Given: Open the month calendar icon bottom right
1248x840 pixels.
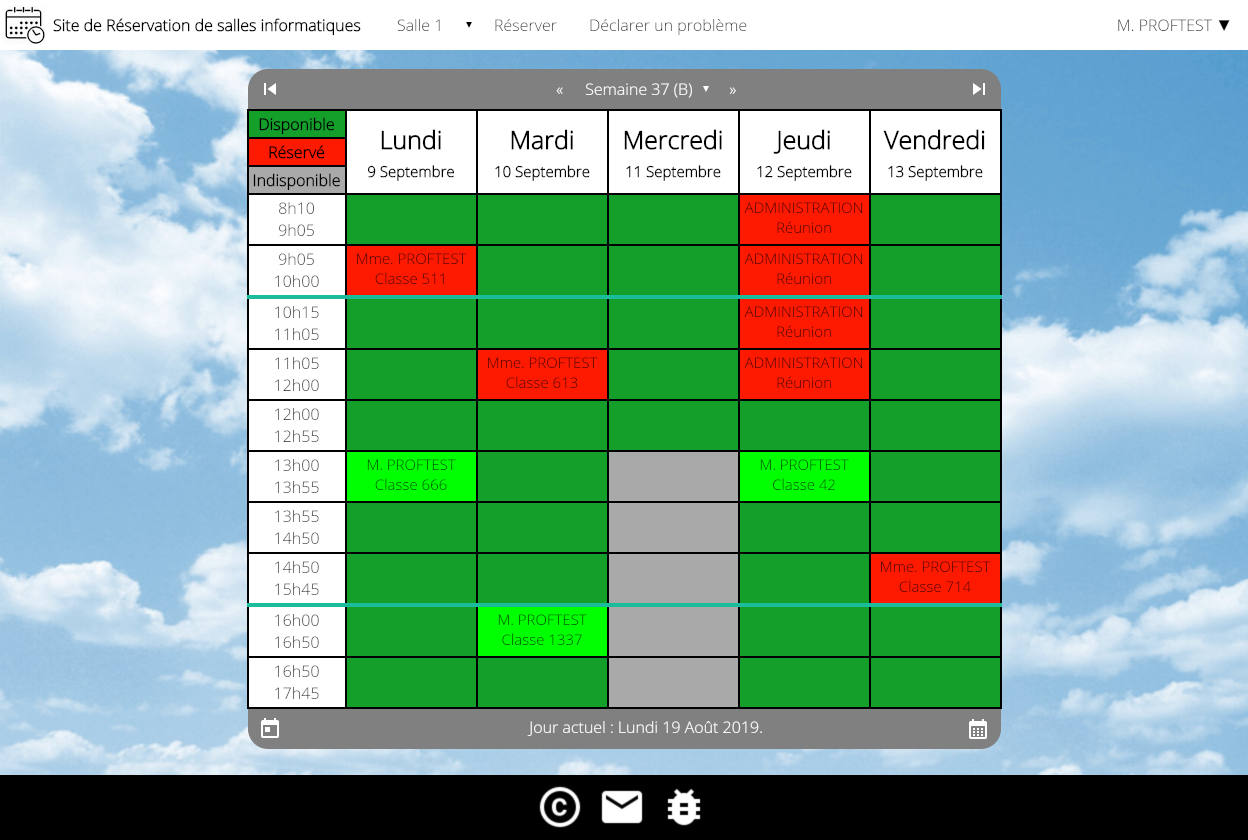Looking at the screenshot, I should (978, 728).
